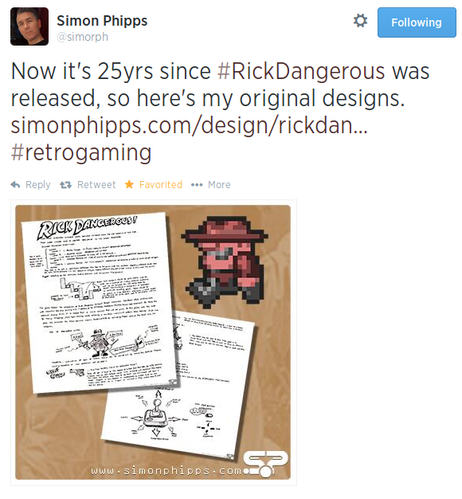The image size is (462, 499).
Task: Open the #retrogaming hashtag
Action: pos(81,152)
